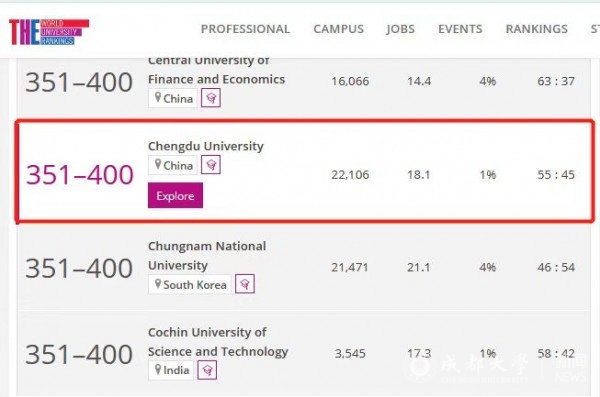The height and width of the screenshot is (397, 600).
Task: Click the Explore button for Chengdu University
Action: pyautogui.click(x=175, y=196)
